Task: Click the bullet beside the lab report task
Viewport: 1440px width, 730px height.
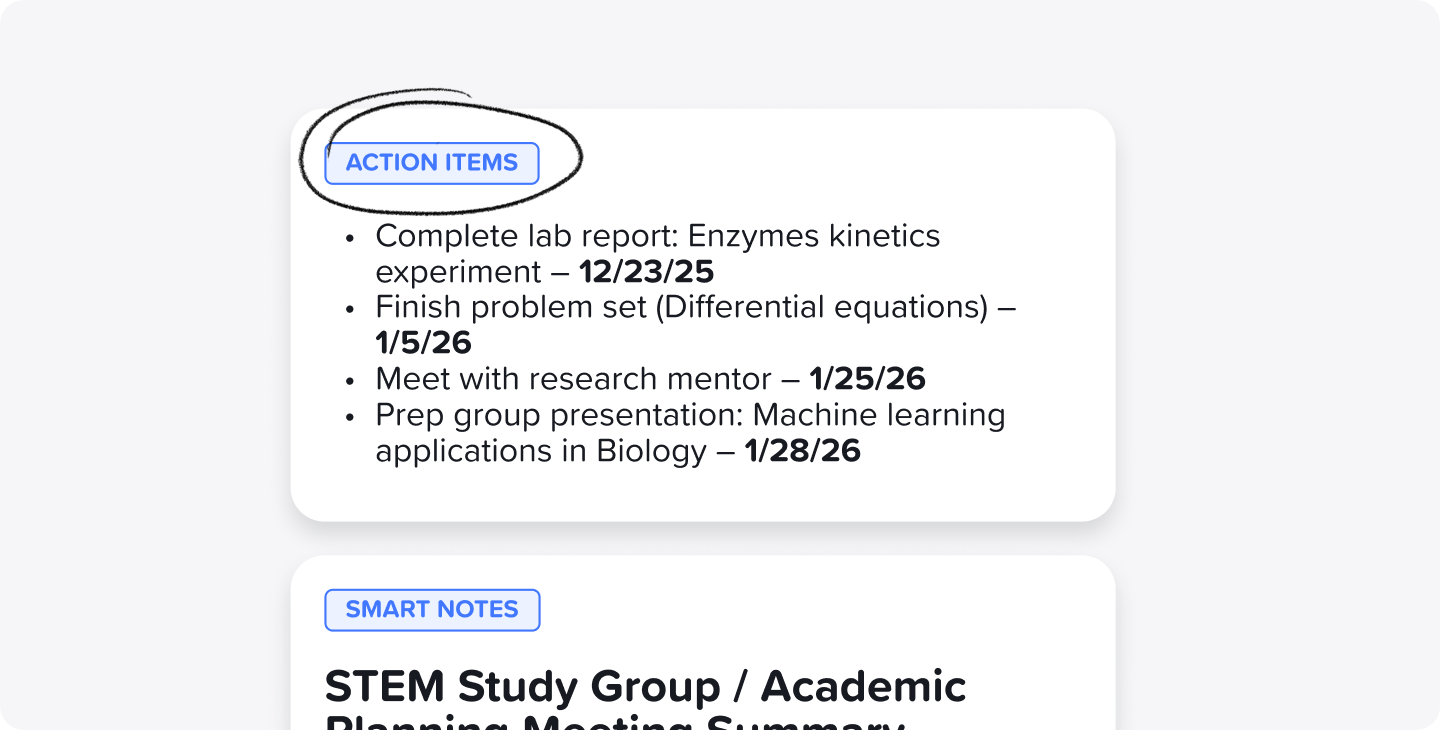Action: pos(350,238)
